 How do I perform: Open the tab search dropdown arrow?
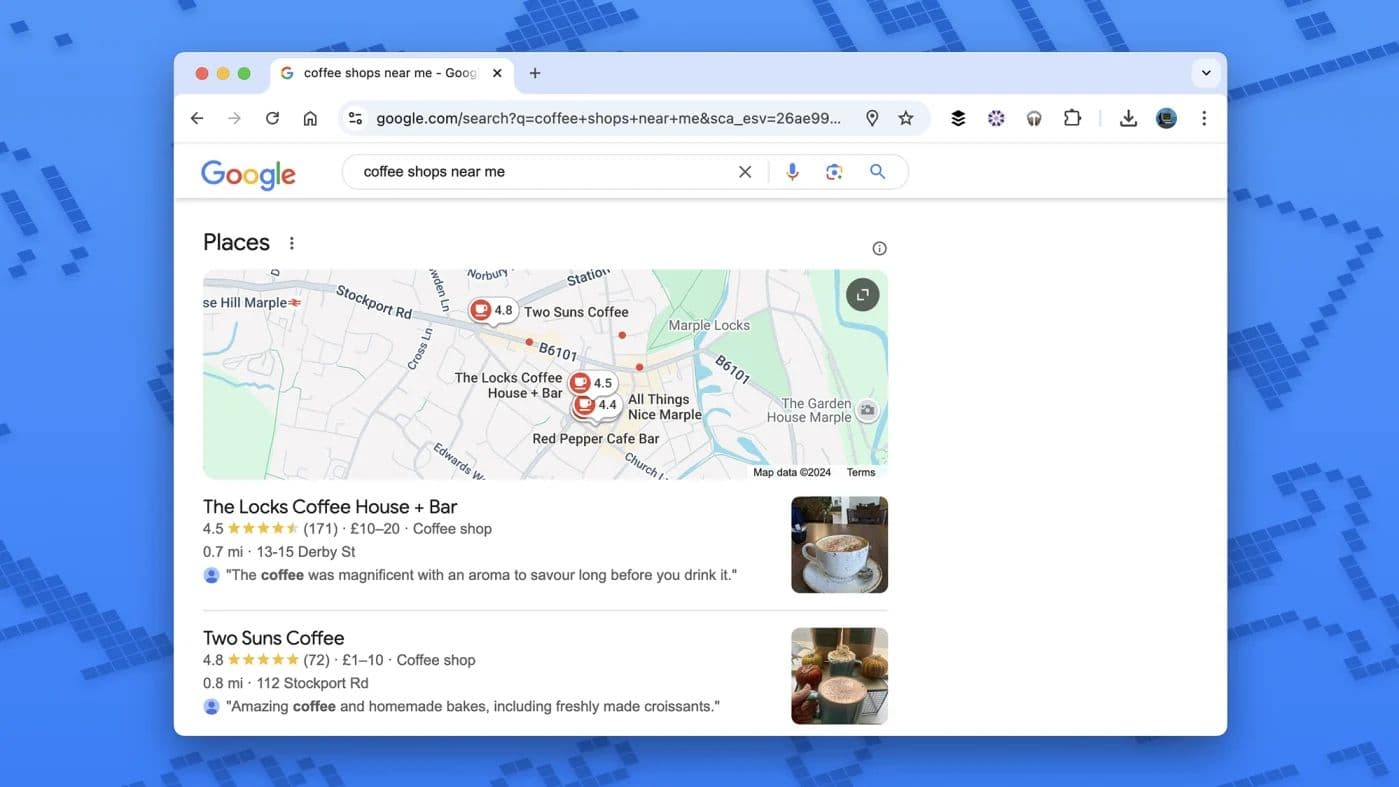(1206, 73)
